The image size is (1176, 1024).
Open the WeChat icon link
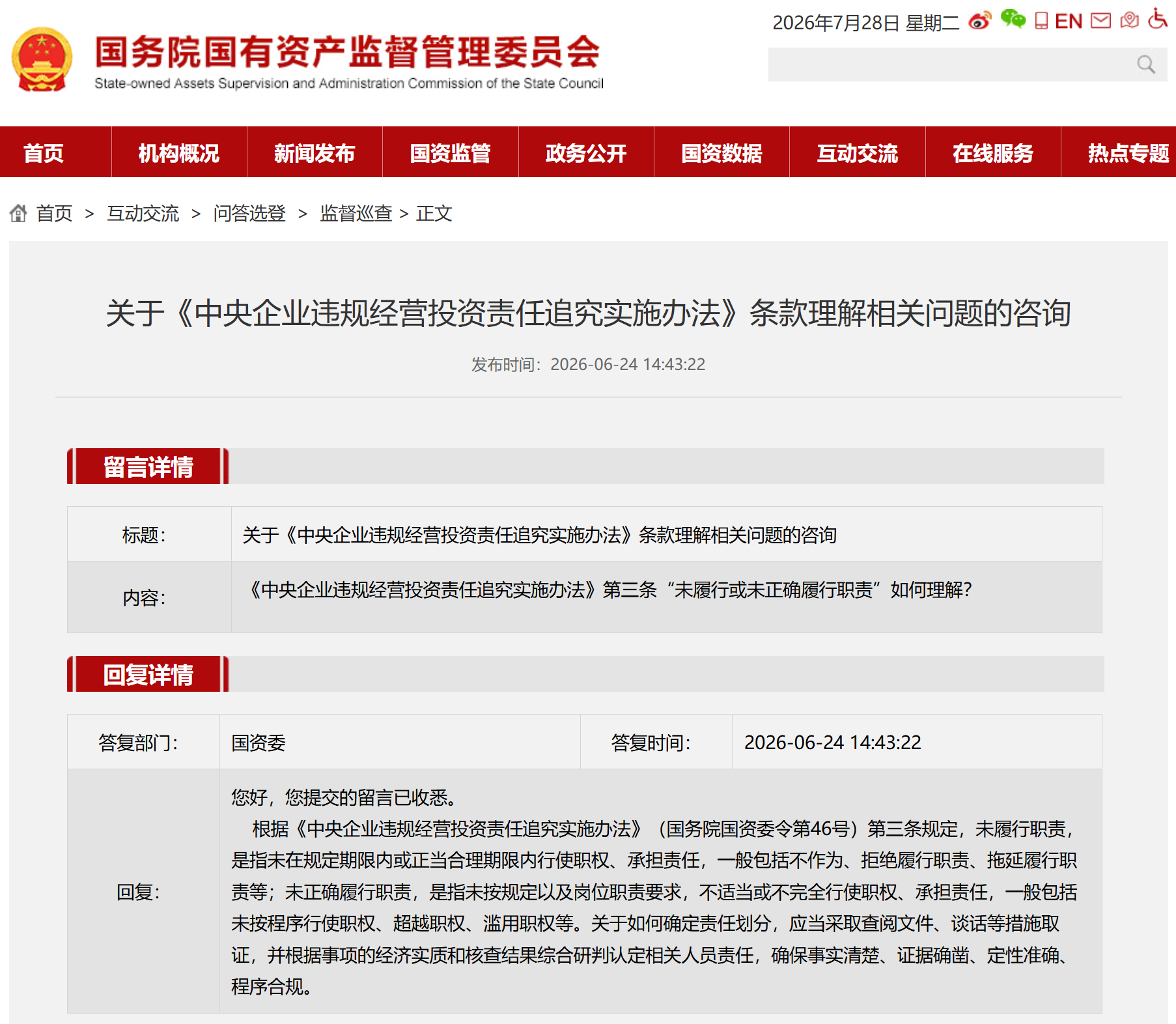(x=1013, y=20)
